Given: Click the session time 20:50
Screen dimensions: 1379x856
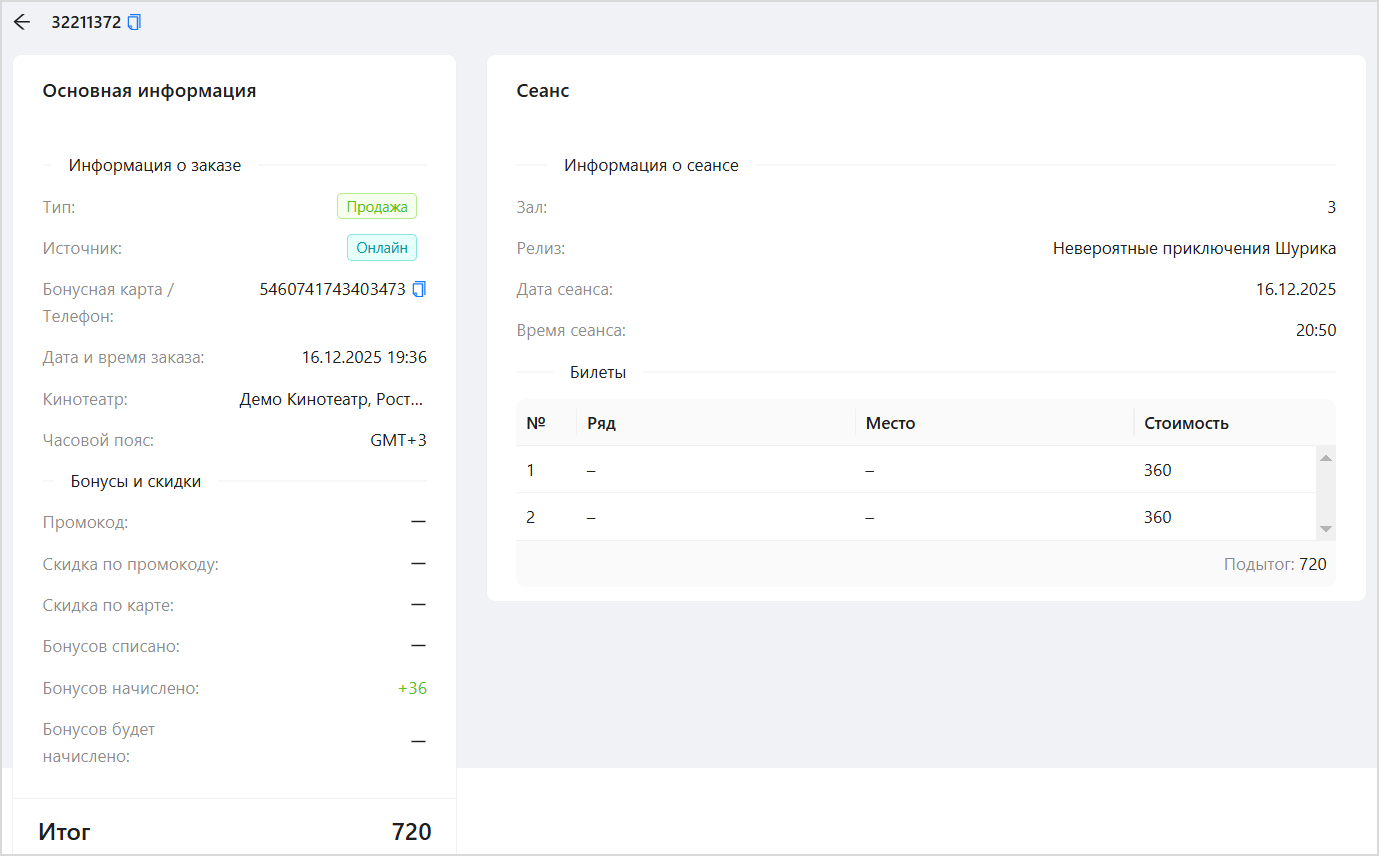Looking at the screenshot, I should (1315, 330).
